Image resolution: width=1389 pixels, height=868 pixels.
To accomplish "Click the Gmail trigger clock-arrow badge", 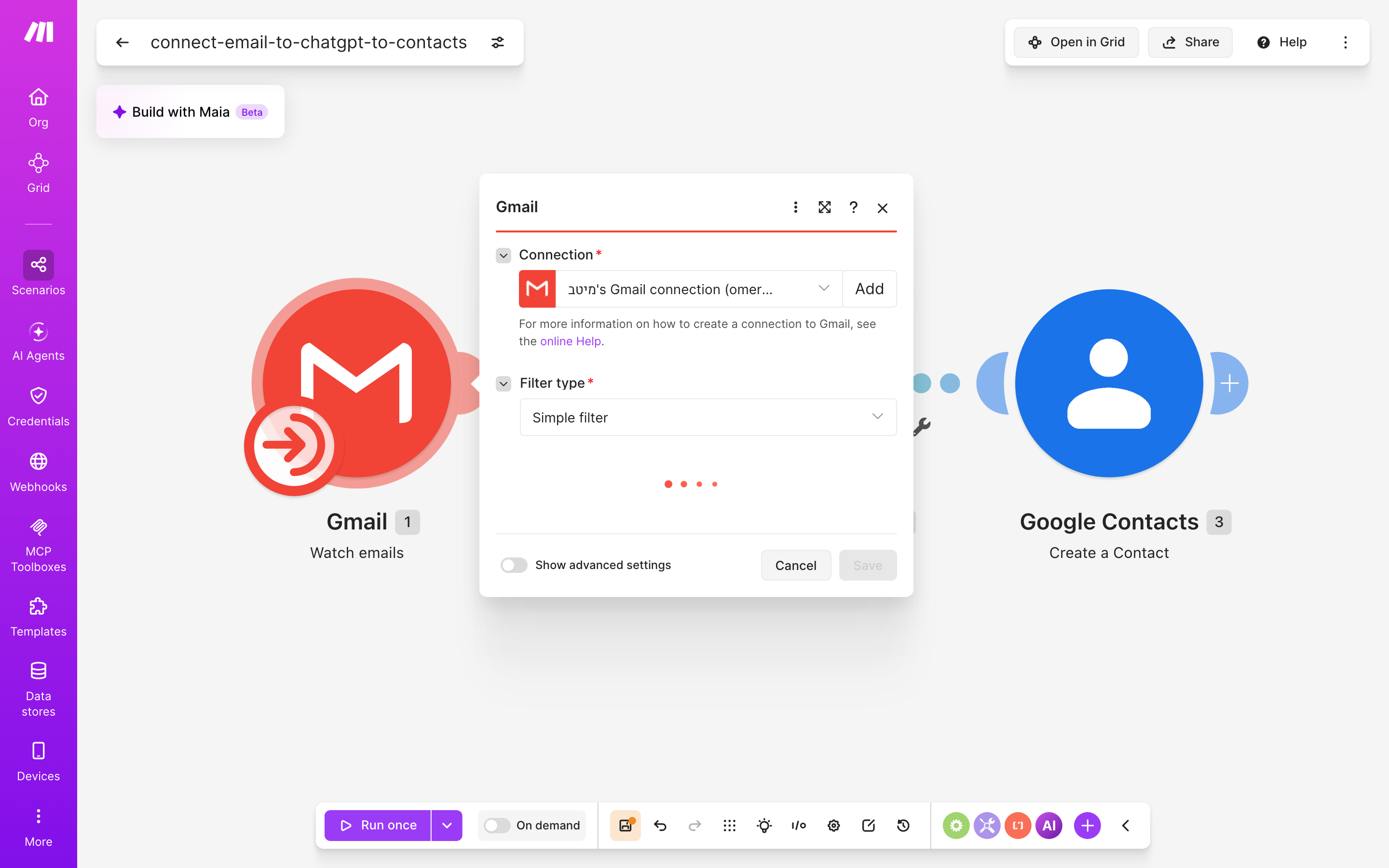I will pyautogui.click(x=293, y=445).
